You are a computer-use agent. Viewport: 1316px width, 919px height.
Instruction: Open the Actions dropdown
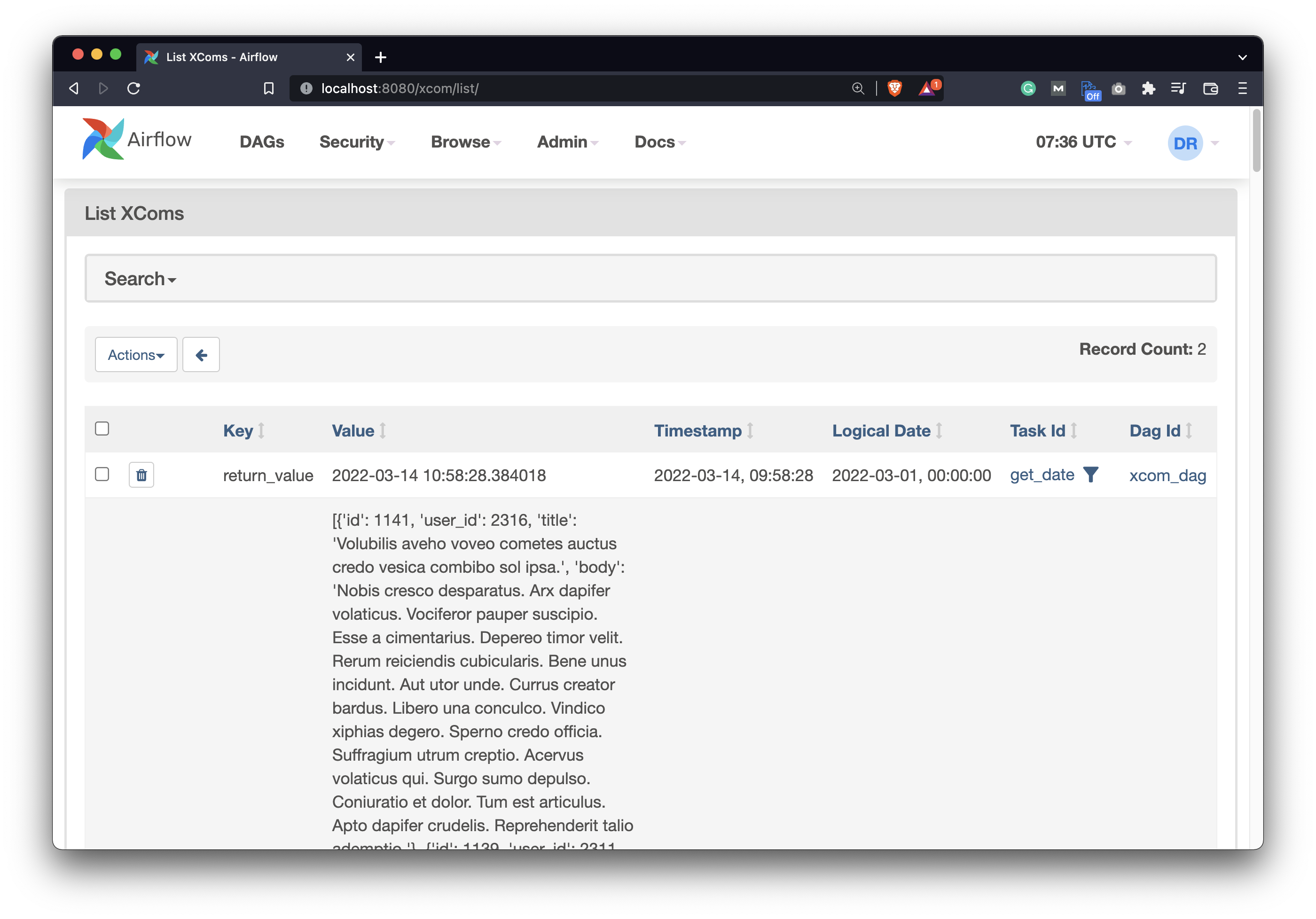(x=136, y=355)
